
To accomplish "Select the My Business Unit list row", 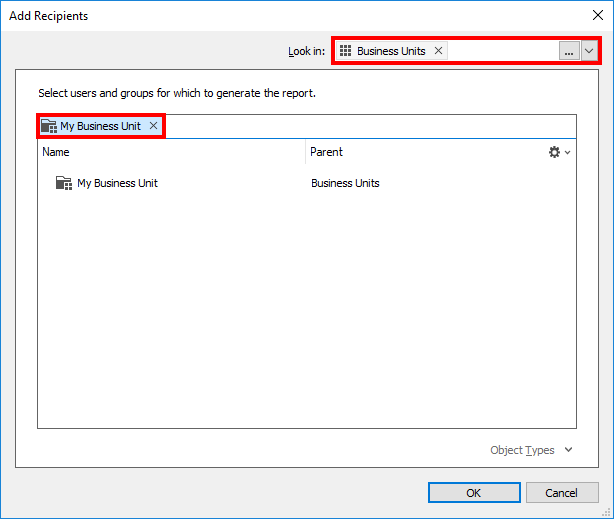I will [307, 183].
